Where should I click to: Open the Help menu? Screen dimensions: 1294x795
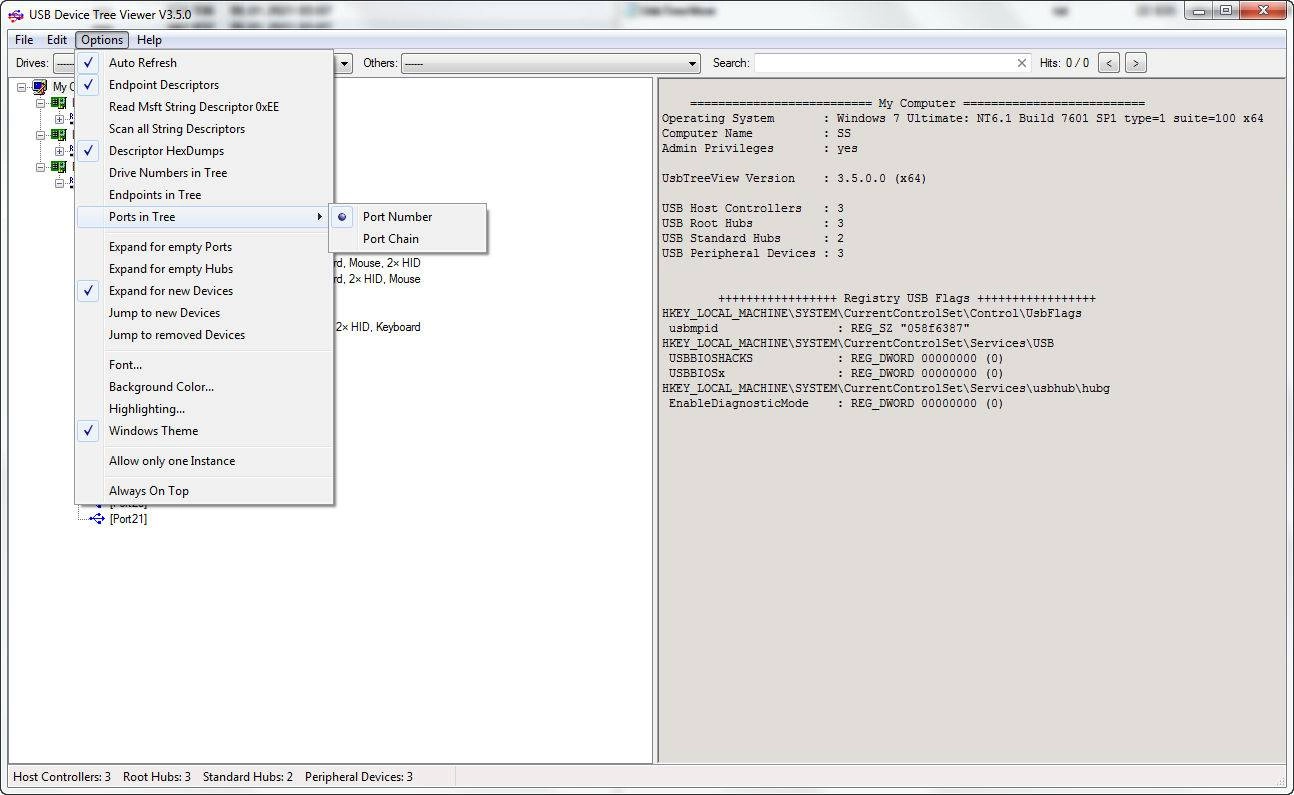tap(149, 40)
